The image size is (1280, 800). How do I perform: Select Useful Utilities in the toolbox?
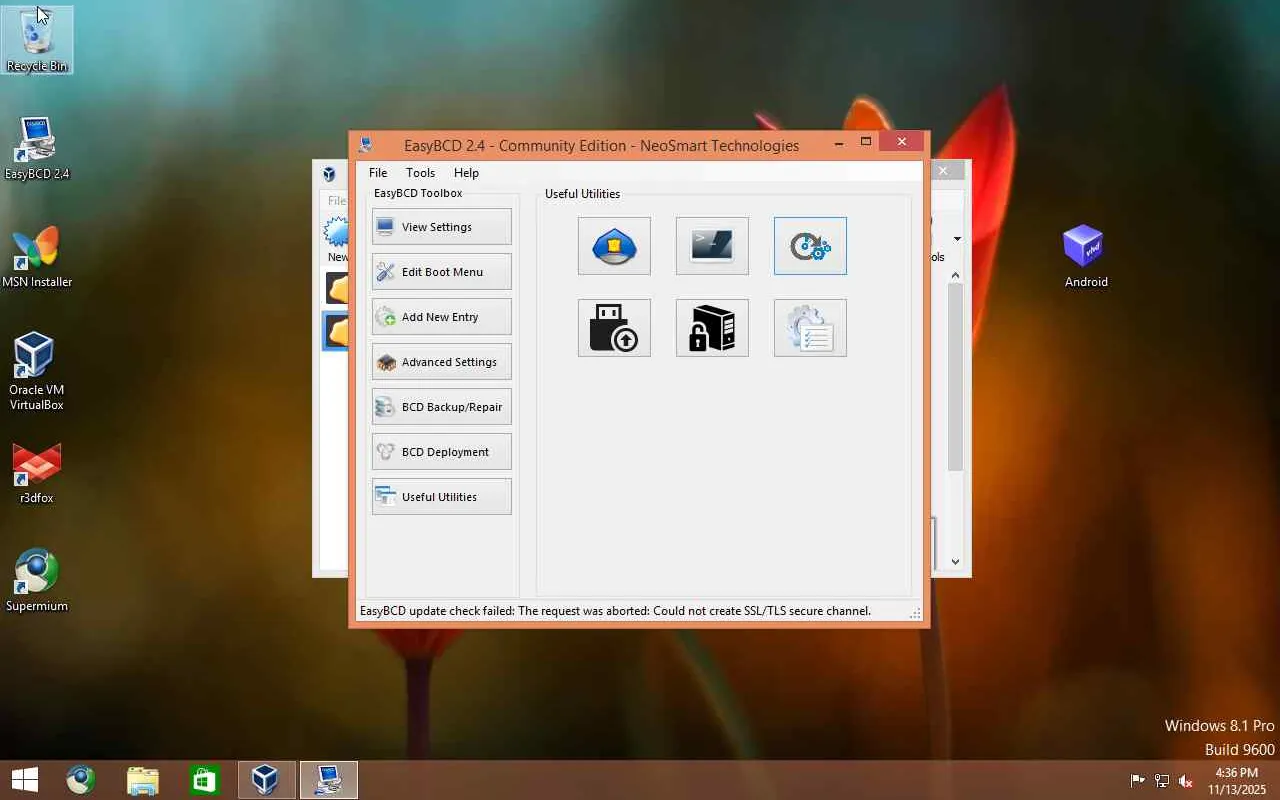(x=442, y=497)
